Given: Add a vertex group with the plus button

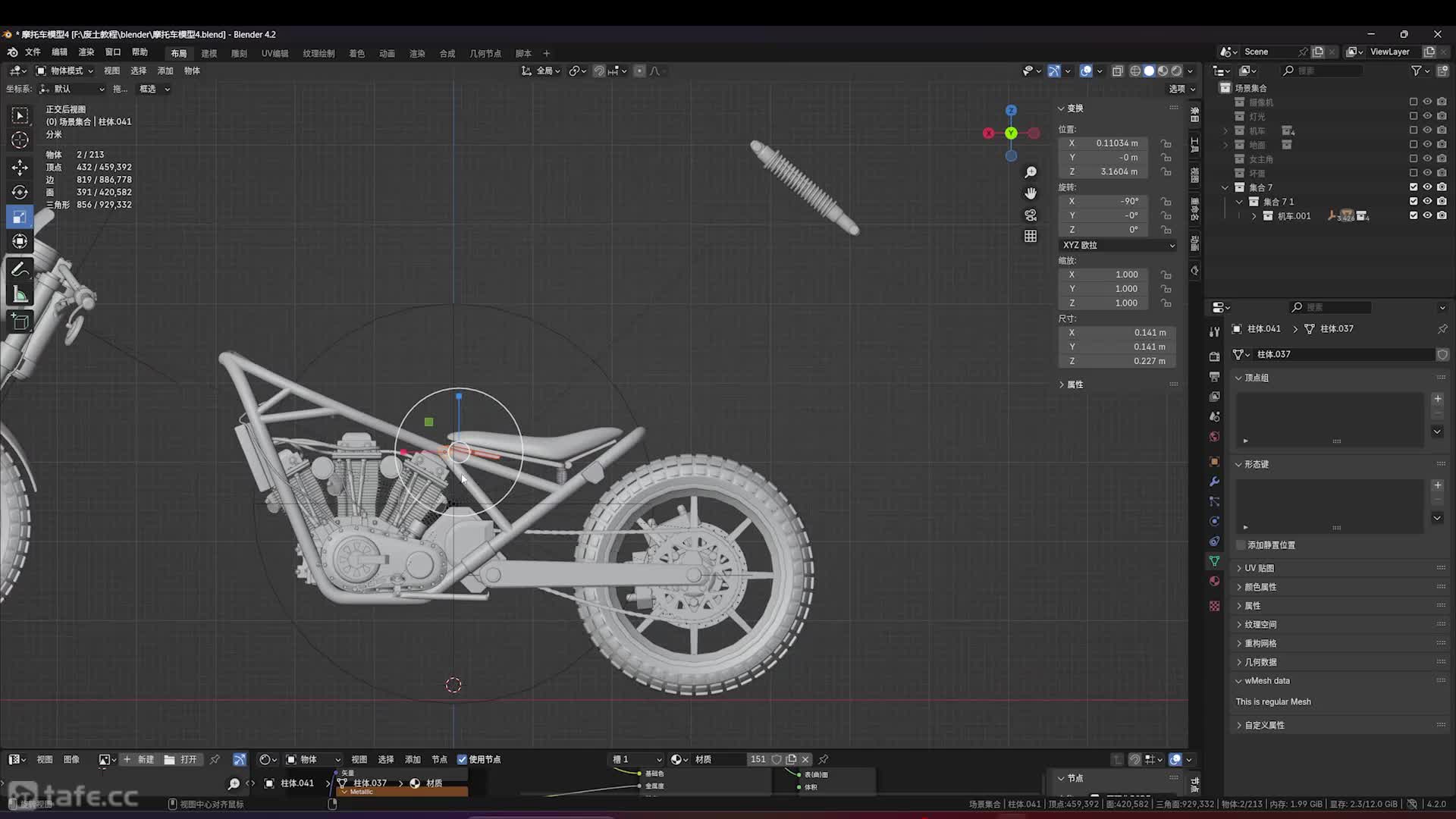Looking at the screenshot, I should [1437, 399].
